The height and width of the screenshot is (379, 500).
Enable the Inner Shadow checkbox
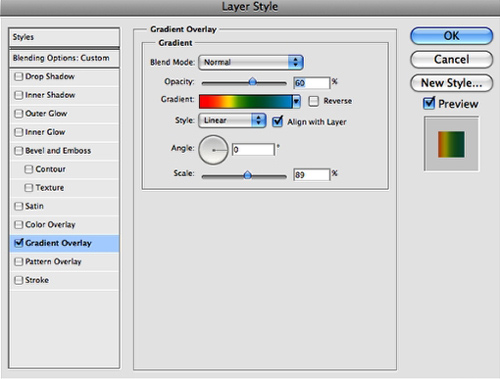(x=18, y=95)
